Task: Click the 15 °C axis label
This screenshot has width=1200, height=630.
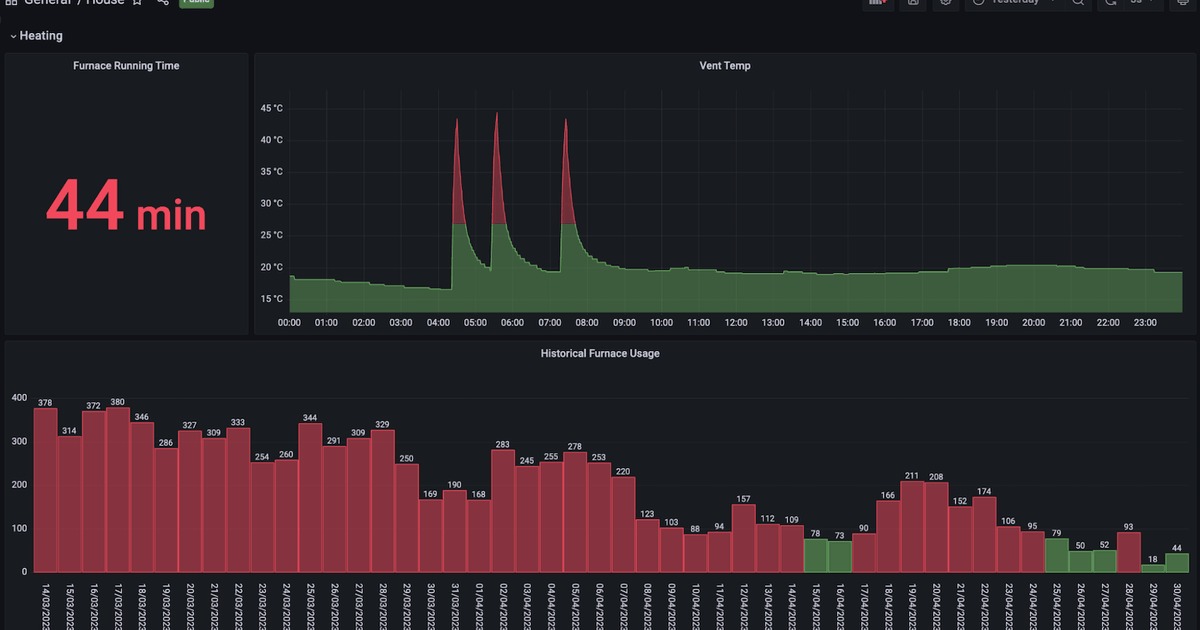Action: click(271, 299)
